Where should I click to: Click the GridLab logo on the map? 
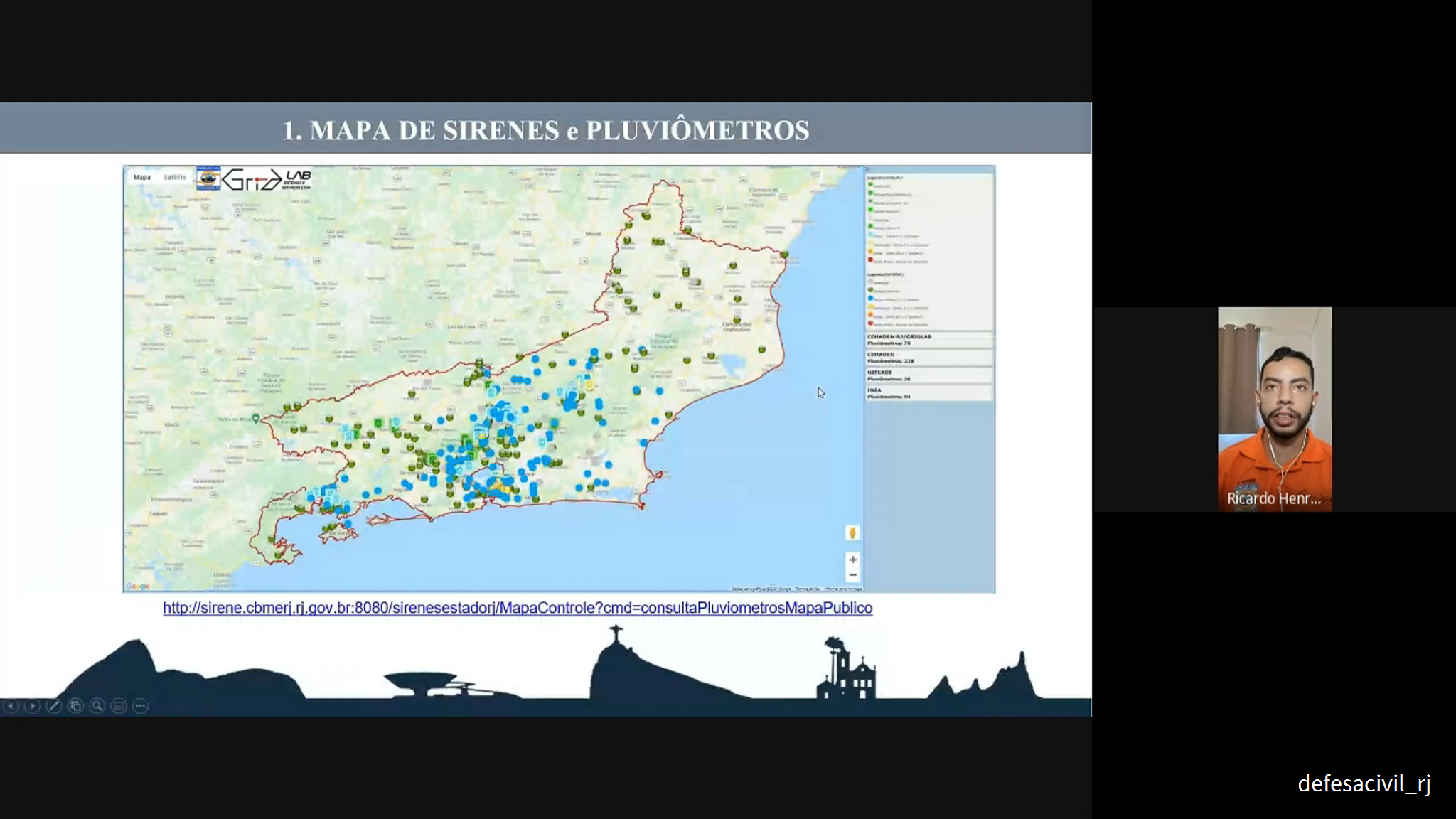(x=266, y=179)
